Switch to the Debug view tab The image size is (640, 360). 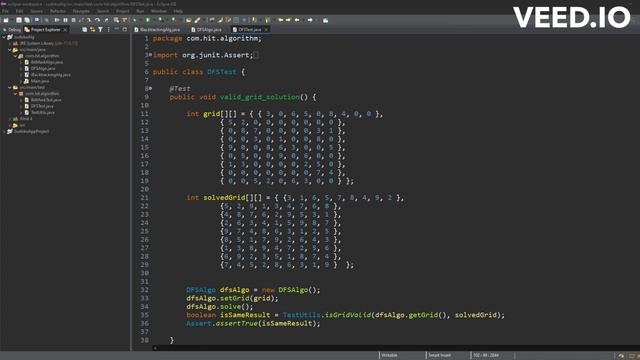pos(11,29)
